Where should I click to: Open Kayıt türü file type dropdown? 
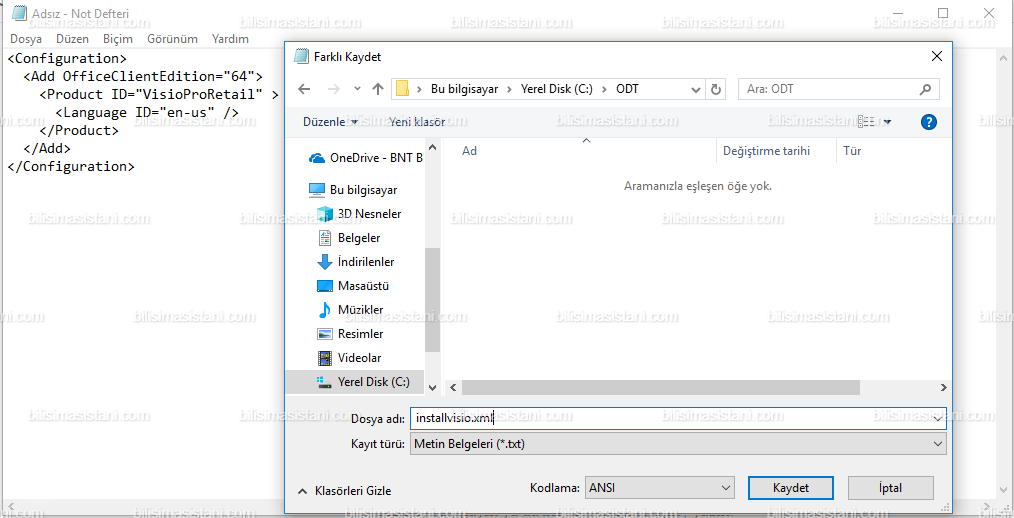(x=678, y=444)
